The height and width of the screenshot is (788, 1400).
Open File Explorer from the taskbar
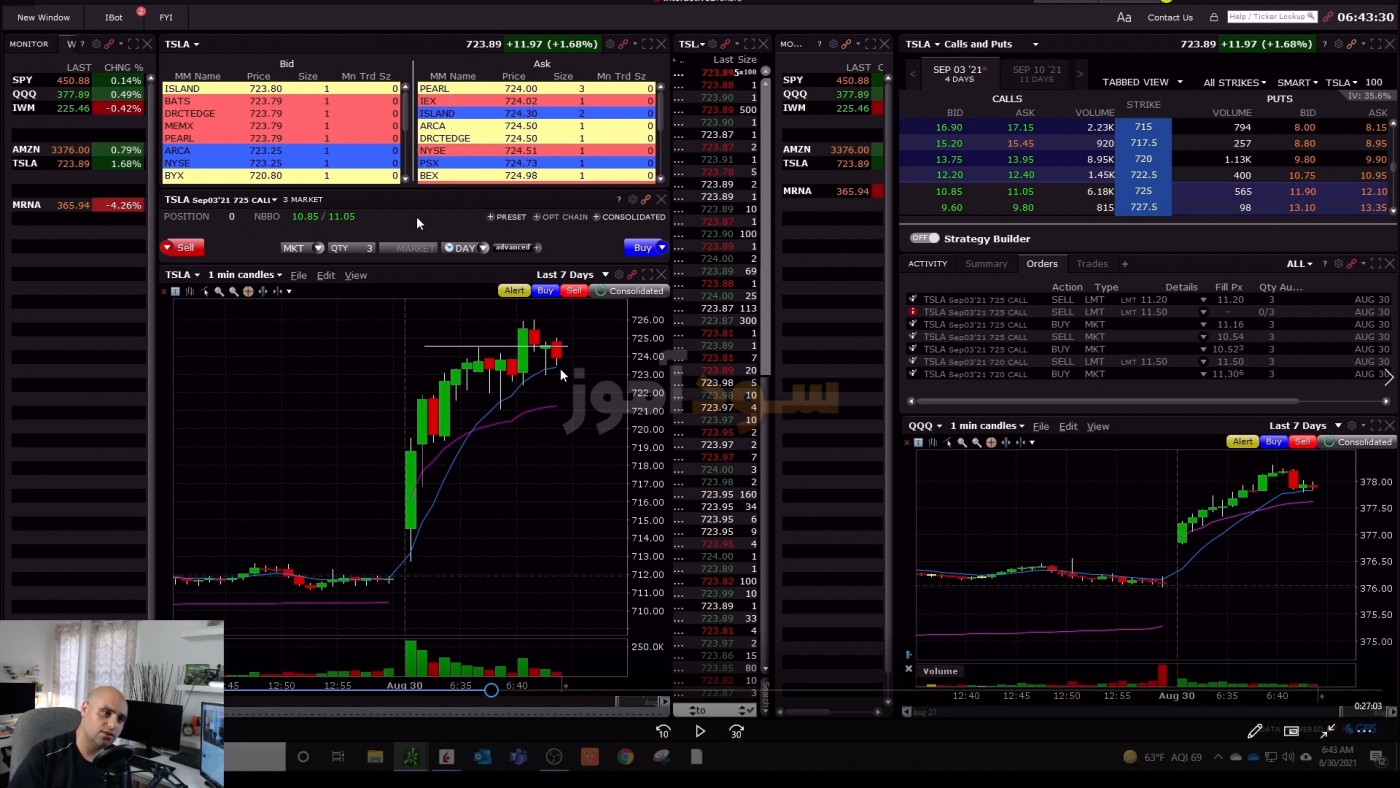click(375, 757)
